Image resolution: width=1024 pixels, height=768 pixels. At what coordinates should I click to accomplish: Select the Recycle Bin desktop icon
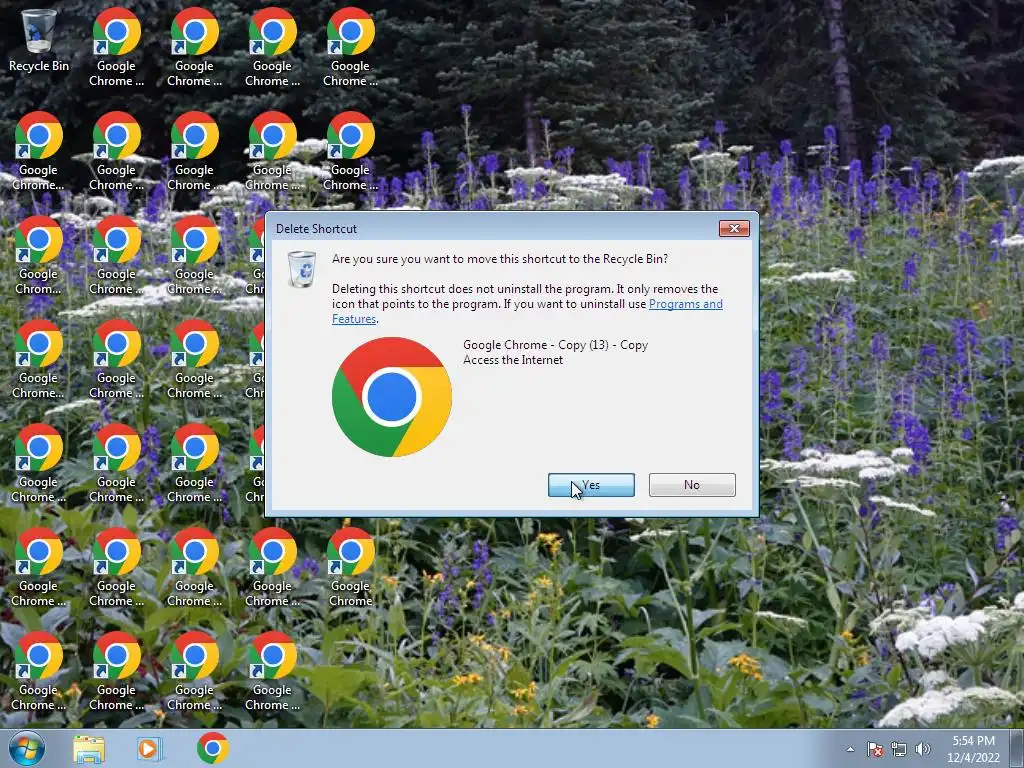[x=39, y=40]
